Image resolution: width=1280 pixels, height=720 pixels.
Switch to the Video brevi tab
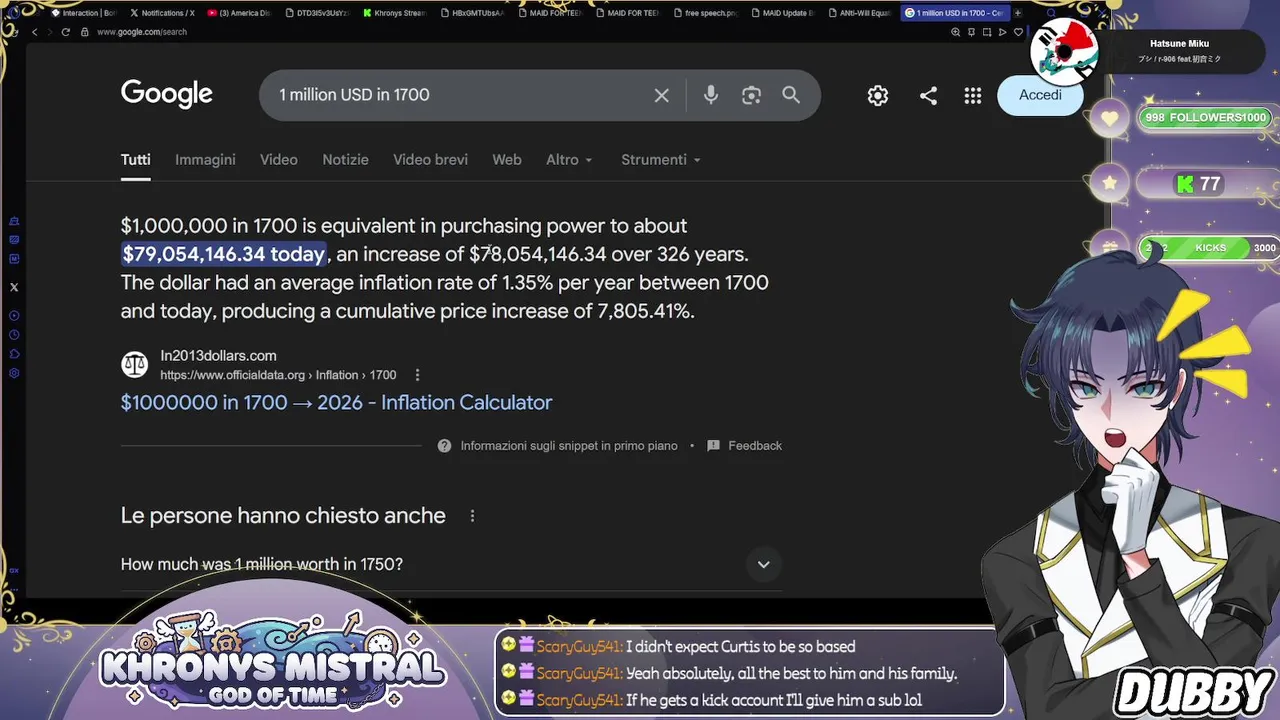430,160
